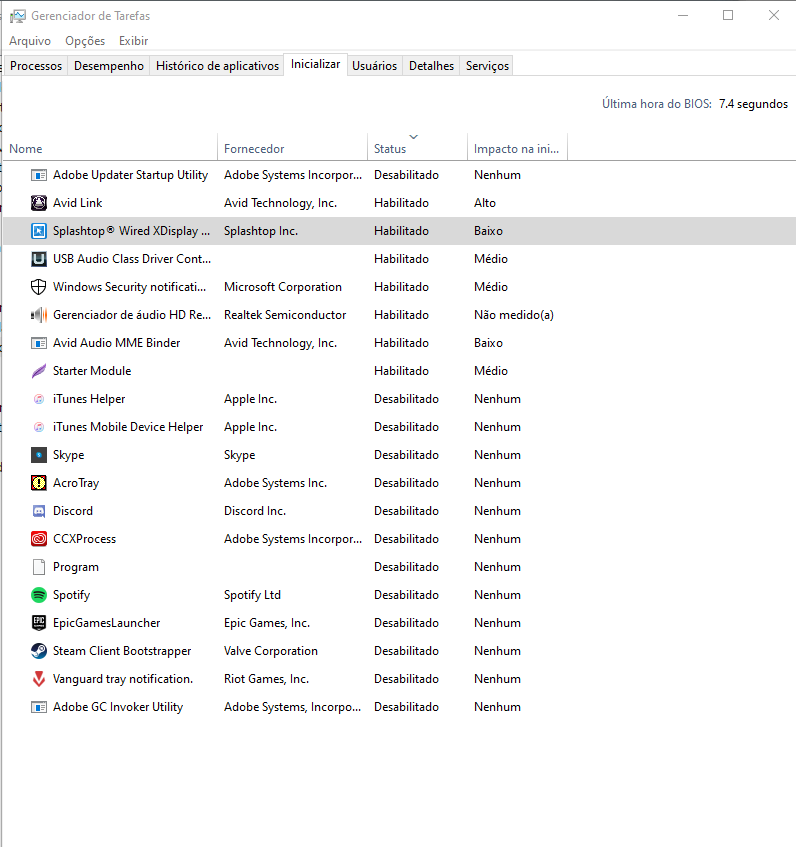This screenshot has width=796, height=847.
Task: Select the USB Audio Class Driver Cont... name
Action: pos(132,259)
